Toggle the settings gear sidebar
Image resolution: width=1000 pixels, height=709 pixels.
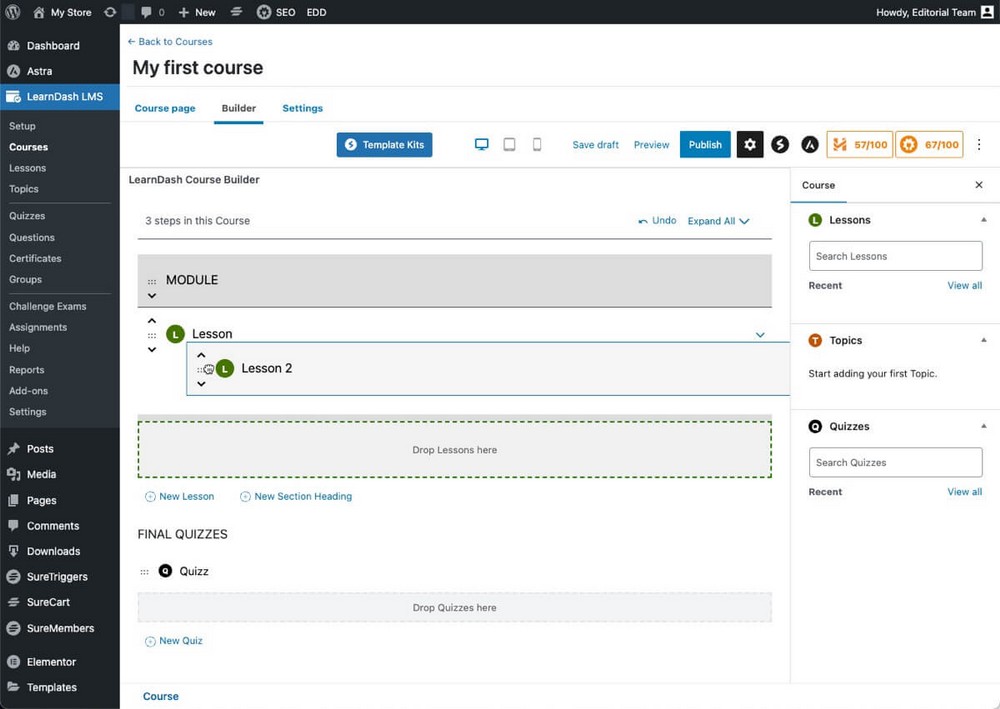click(x=750, y=145)
